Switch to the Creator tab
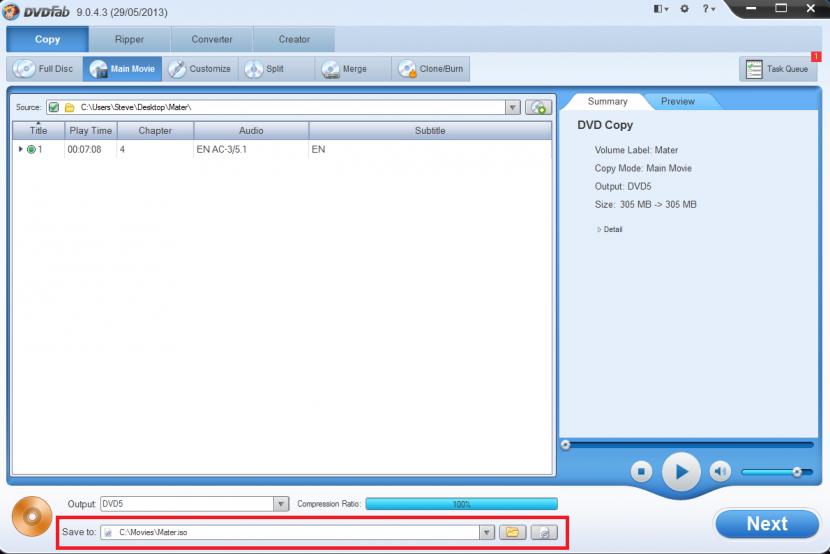Image resolution: width=830 pixels, height=554 pixels. pyautogui.click(x=294, y=39)
